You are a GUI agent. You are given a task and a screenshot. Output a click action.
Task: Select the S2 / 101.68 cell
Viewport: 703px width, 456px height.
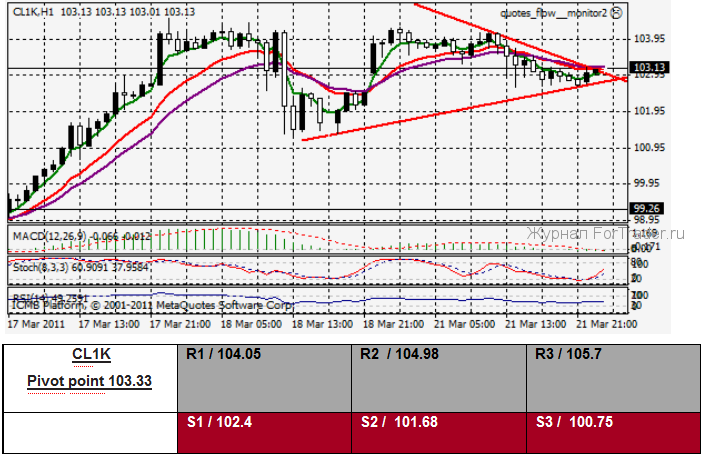point(439,433)
